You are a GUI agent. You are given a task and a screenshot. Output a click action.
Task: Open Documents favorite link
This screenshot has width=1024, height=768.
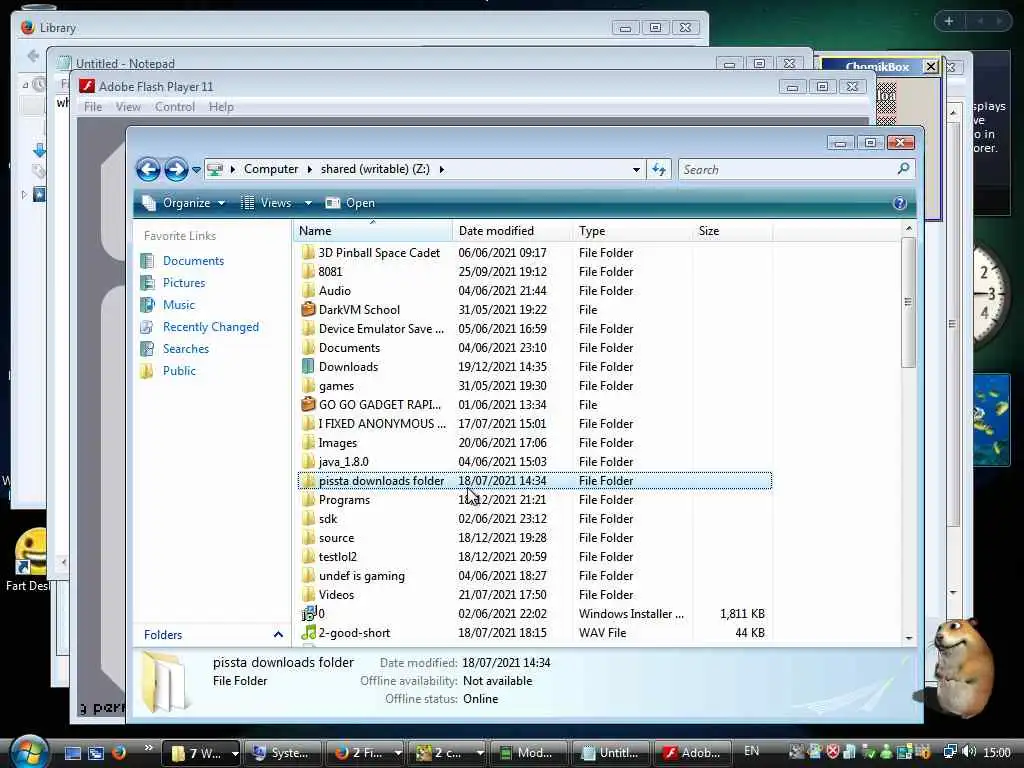193,261
